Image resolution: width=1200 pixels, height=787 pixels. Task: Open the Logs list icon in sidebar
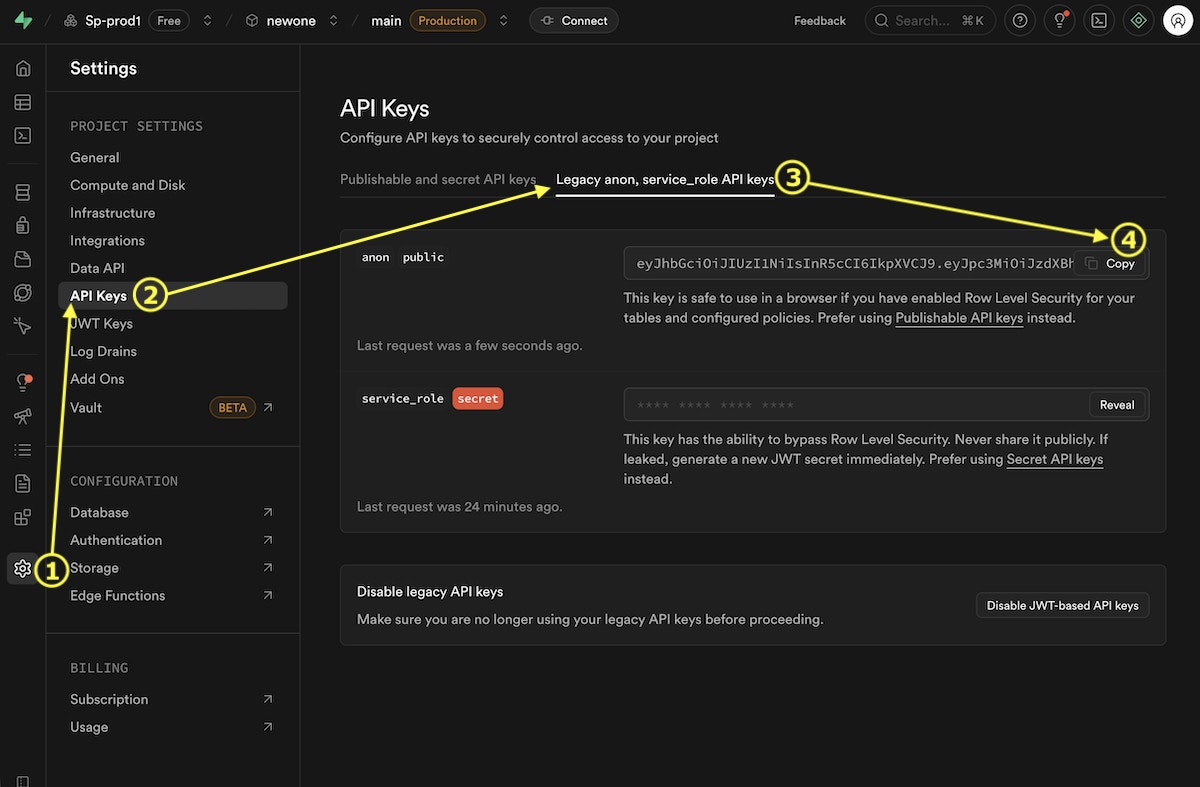(23, 450)
